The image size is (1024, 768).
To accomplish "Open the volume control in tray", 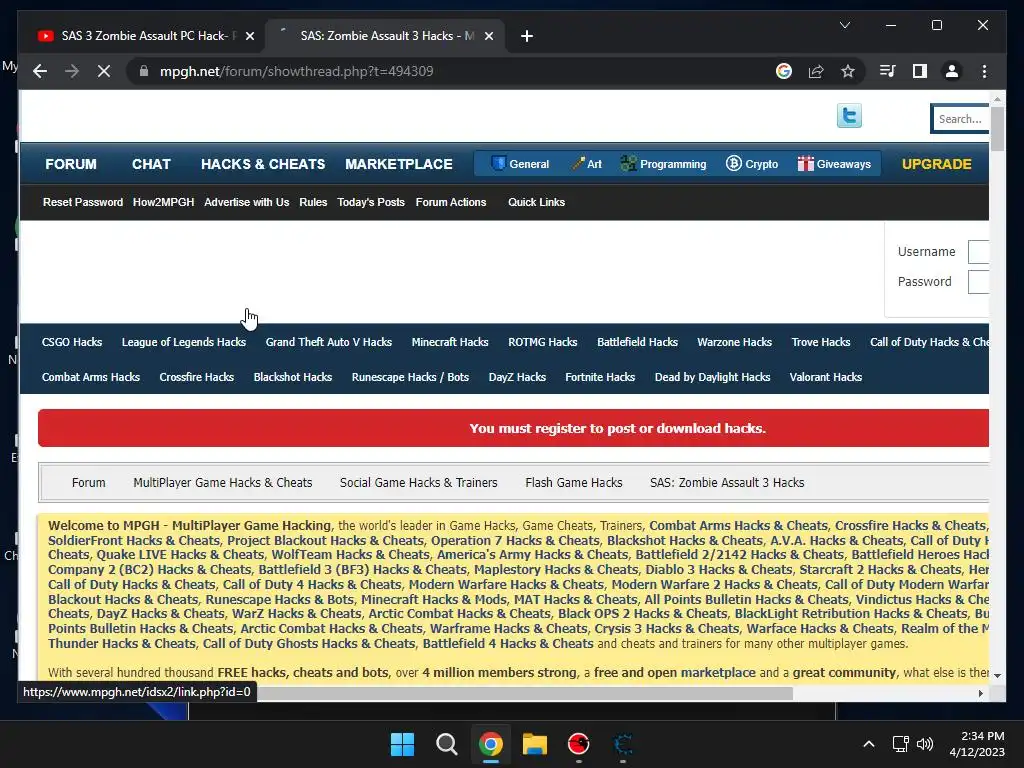I will 925,744.
